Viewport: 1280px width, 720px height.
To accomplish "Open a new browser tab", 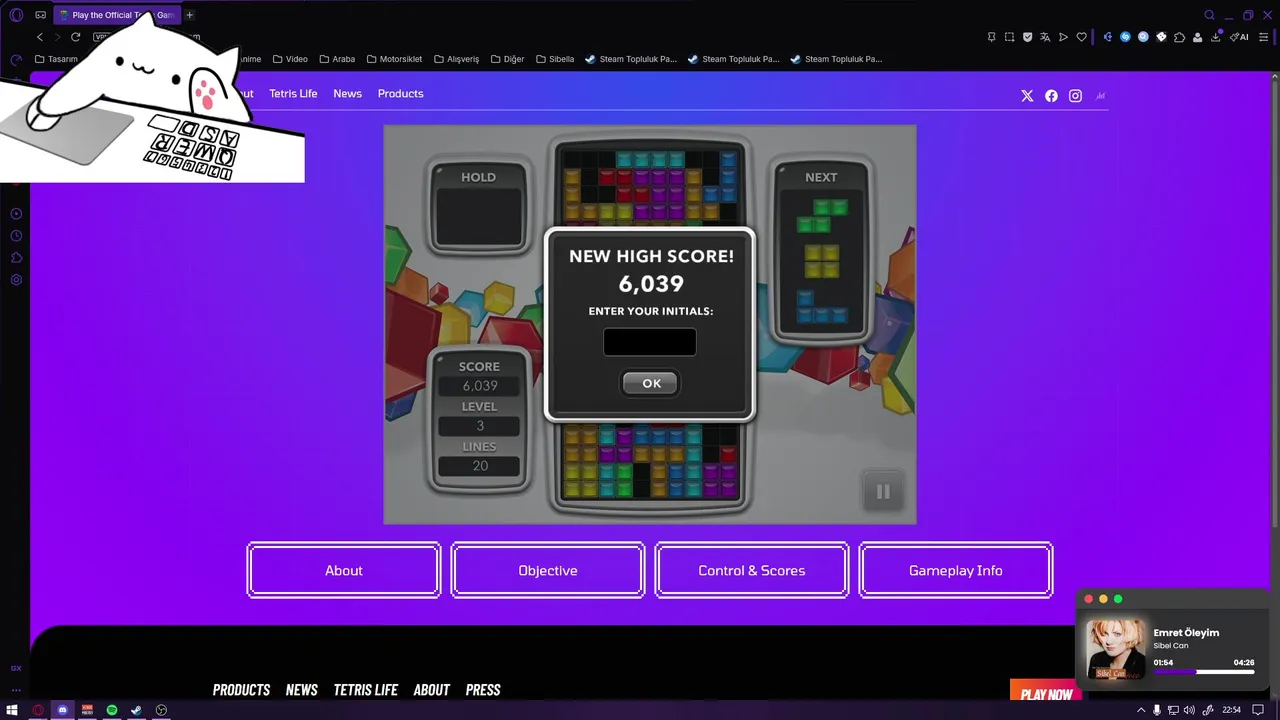I will 189,15.
